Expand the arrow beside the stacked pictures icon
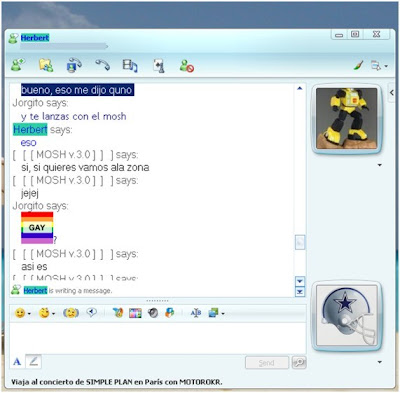Image resolution: width=400 pixels, height=393 pixels. pyautogui.click(x=223, y=314)
